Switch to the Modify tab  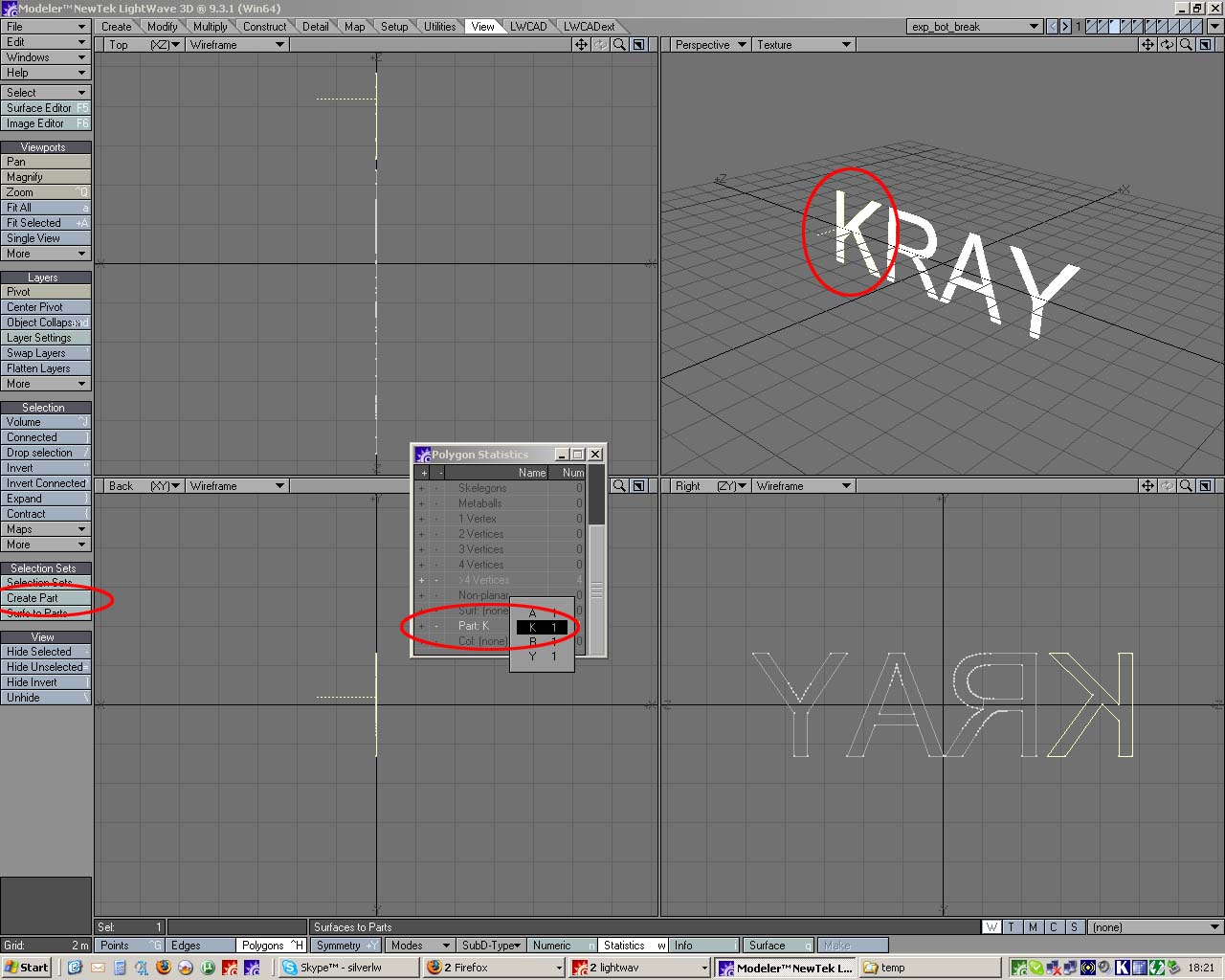tap(163, 27)
